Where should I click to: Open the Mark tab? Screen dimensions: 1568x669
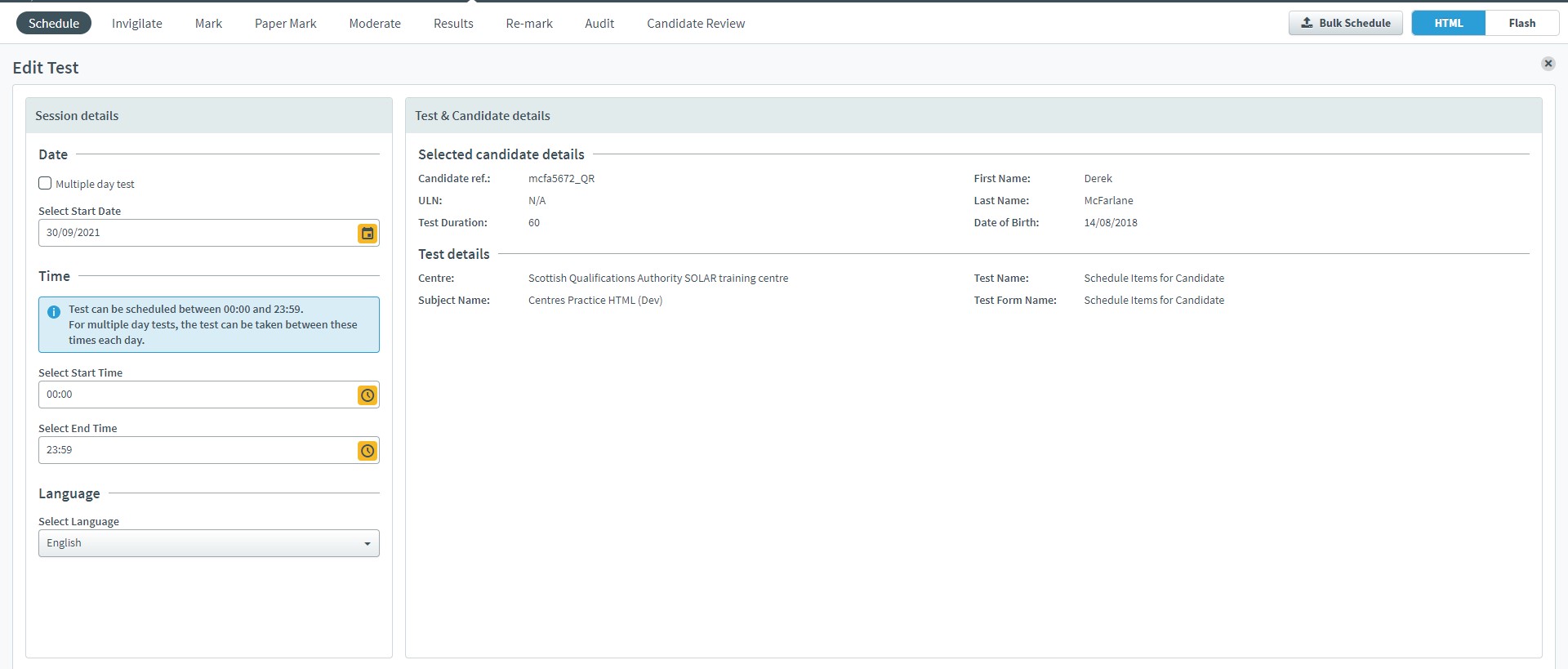[x=208, y=23]
